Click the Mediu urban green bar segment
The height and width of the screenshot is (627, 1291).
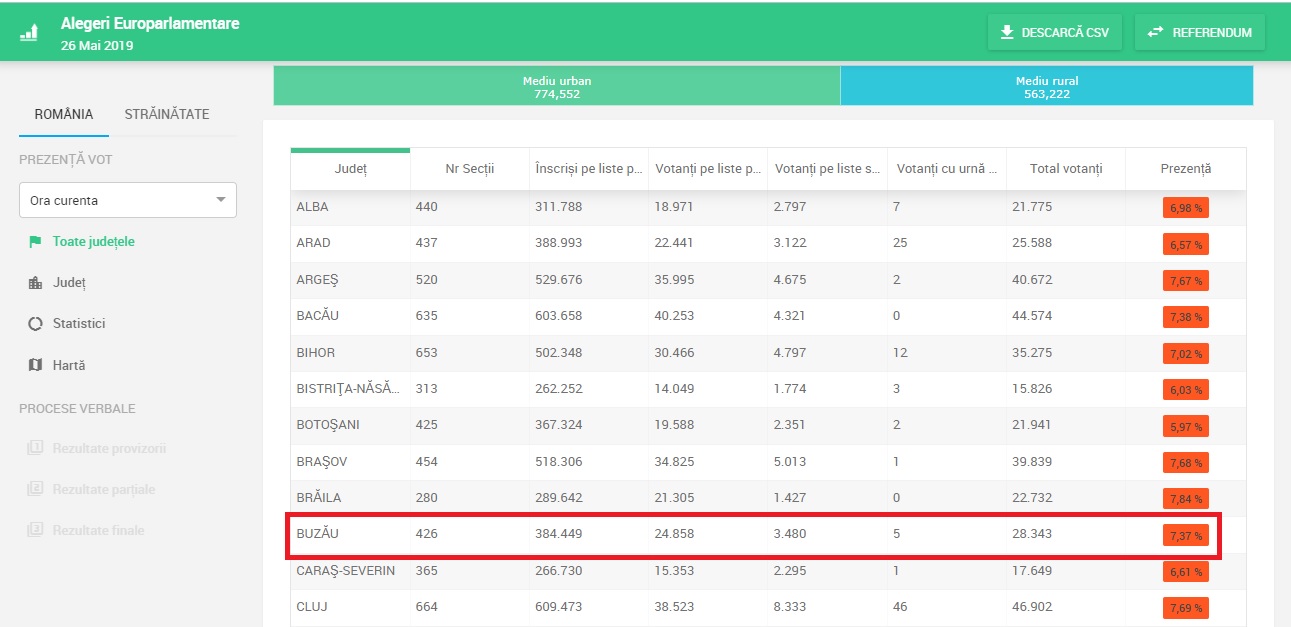(556, 87)
